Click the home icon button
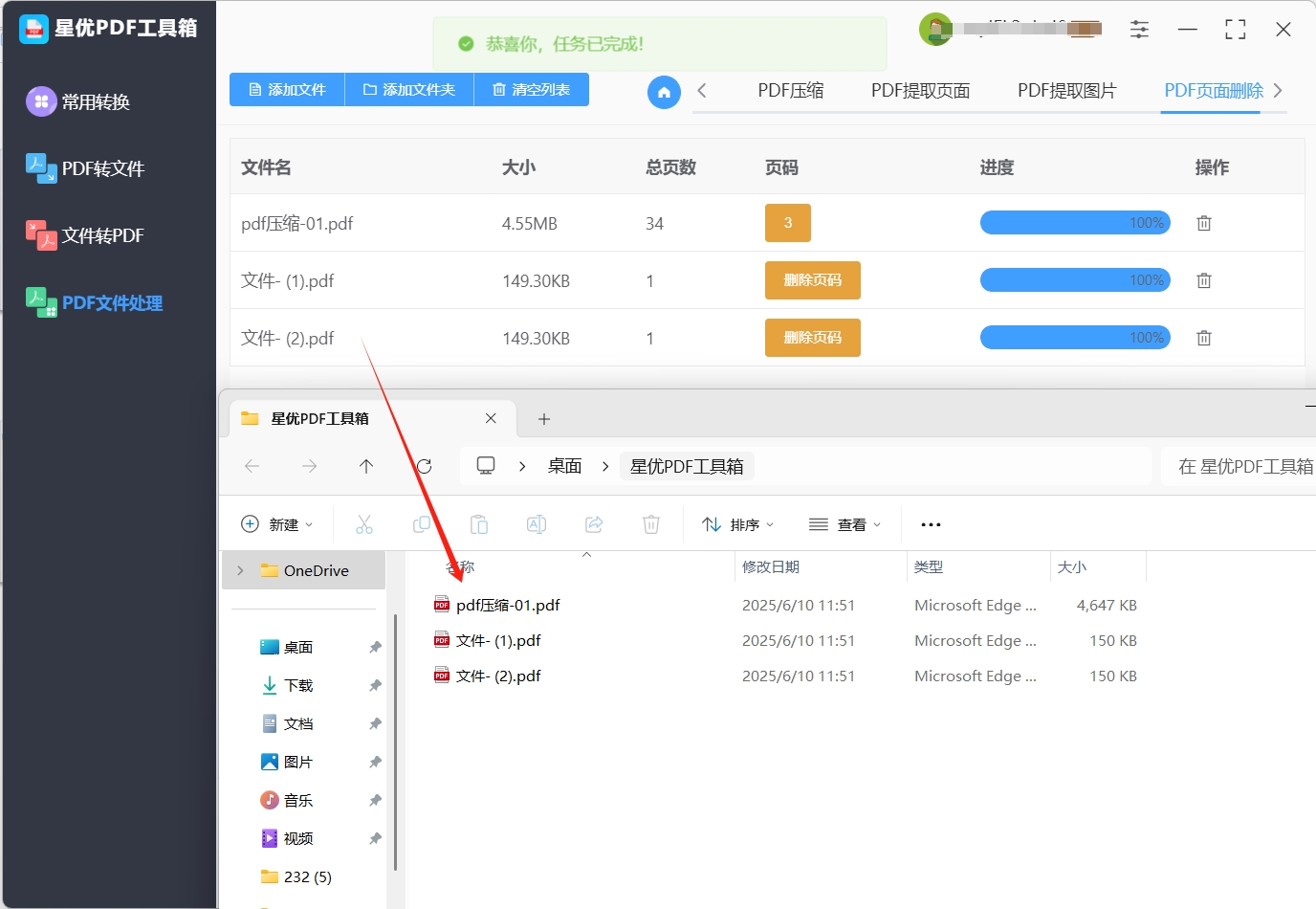The height and width of the screenshot is (909, 1316). 664,92
